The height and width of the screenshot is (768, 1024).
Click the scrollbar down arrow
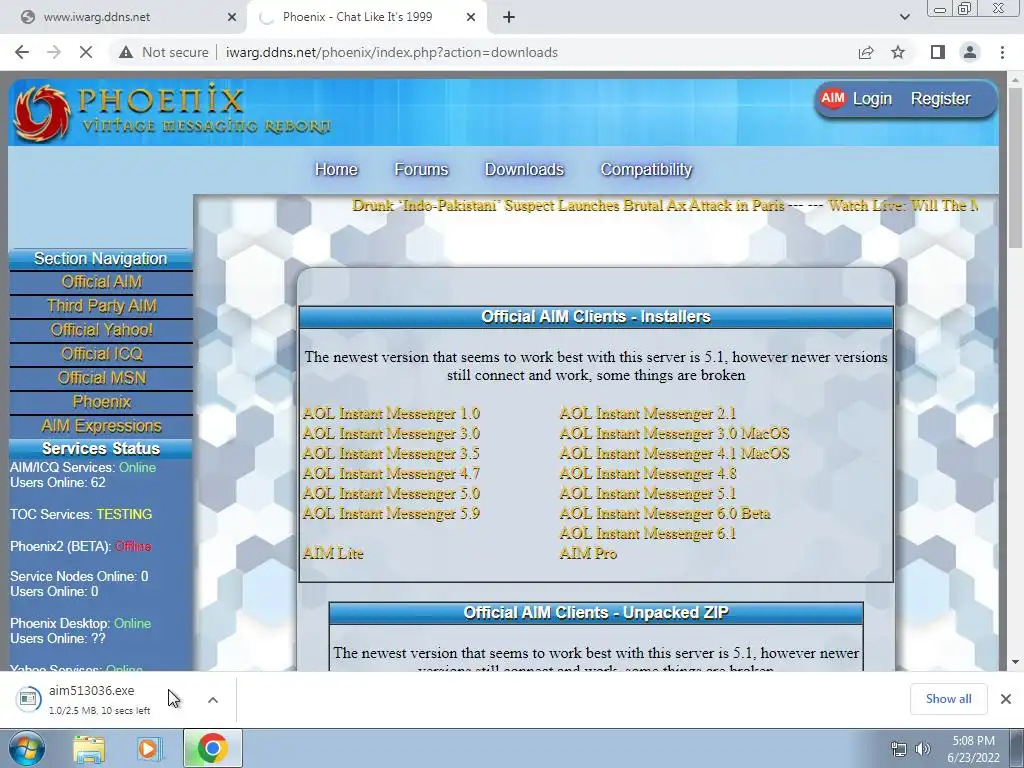click(x=1016, y=662)
